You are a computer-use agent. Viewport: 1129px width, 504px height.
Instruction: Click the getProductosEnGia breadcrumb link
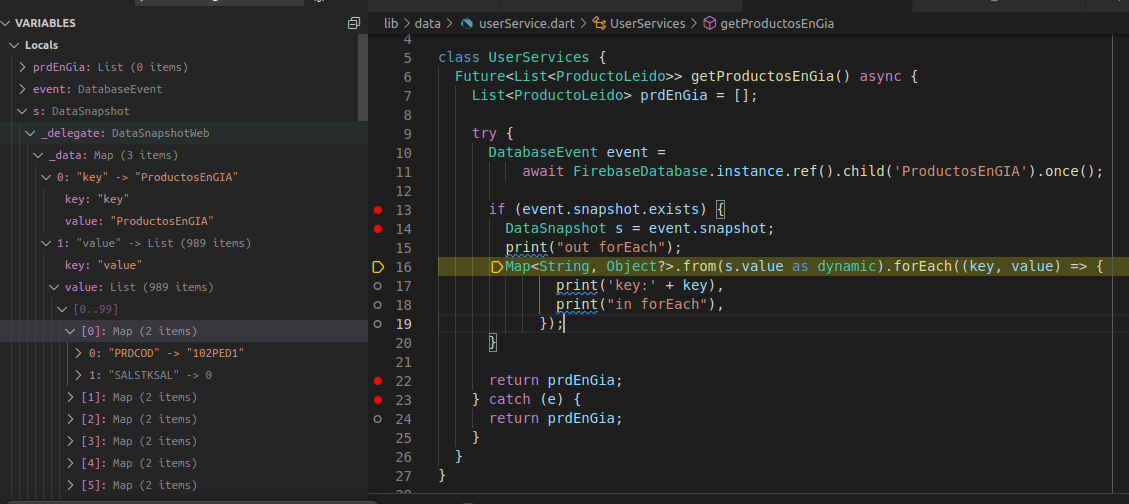point(777,23)
